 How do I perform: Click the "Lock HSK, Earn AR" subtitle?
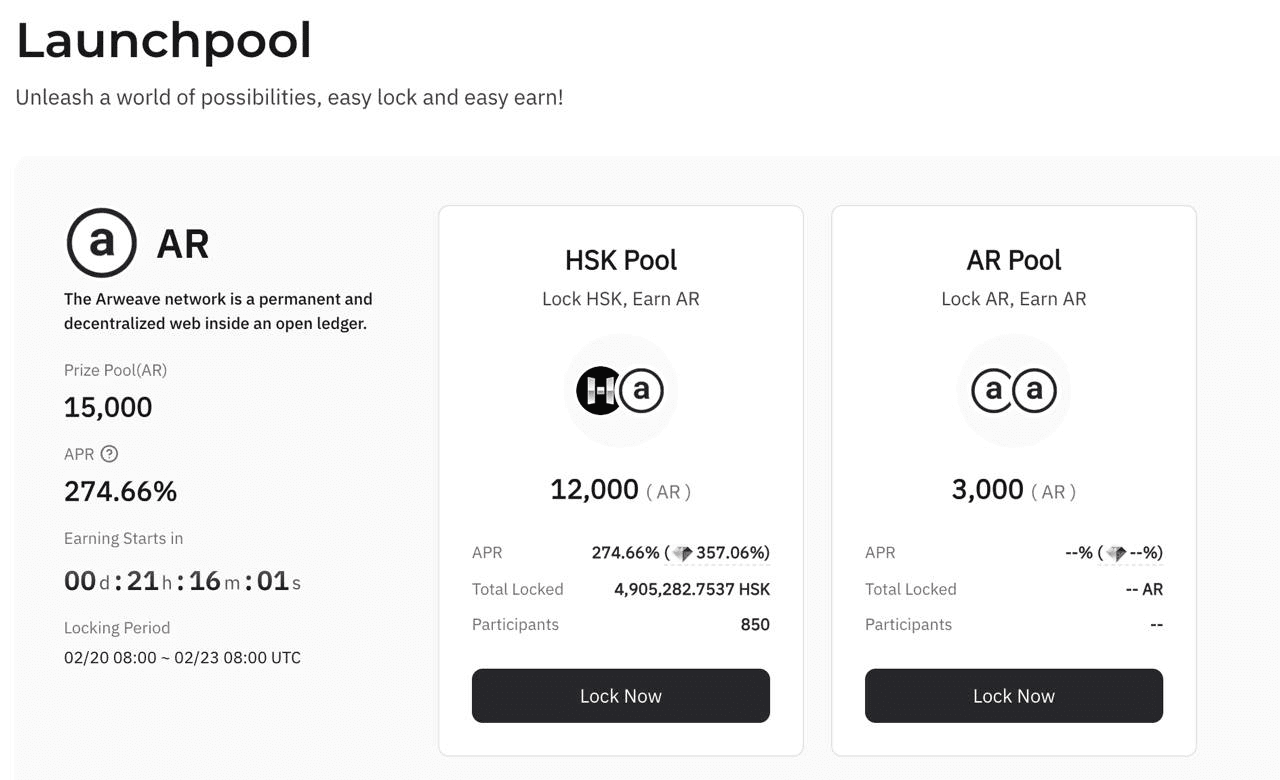(620, 298)
